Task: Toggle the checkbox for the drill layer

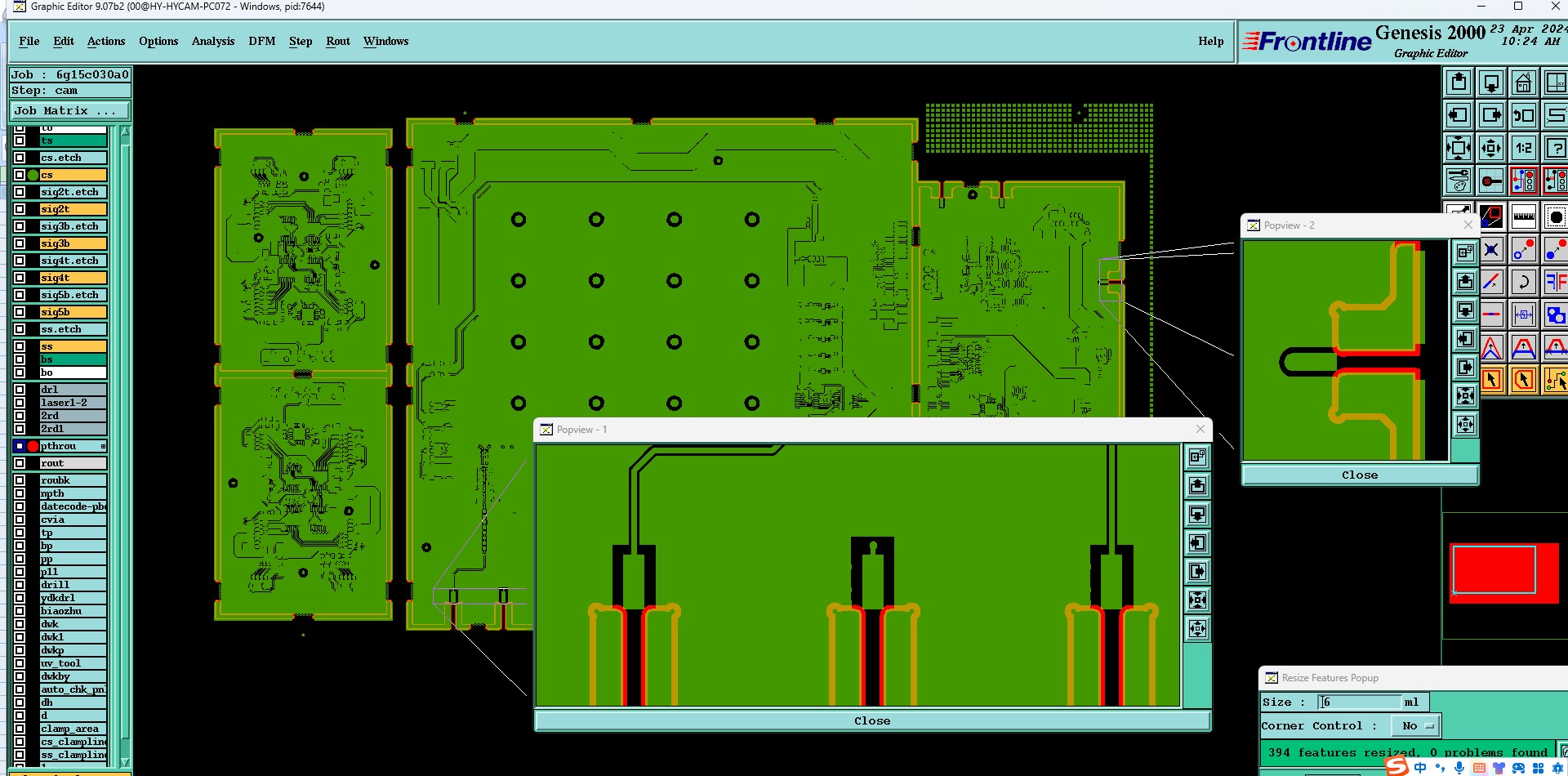Action: [20, 585]
